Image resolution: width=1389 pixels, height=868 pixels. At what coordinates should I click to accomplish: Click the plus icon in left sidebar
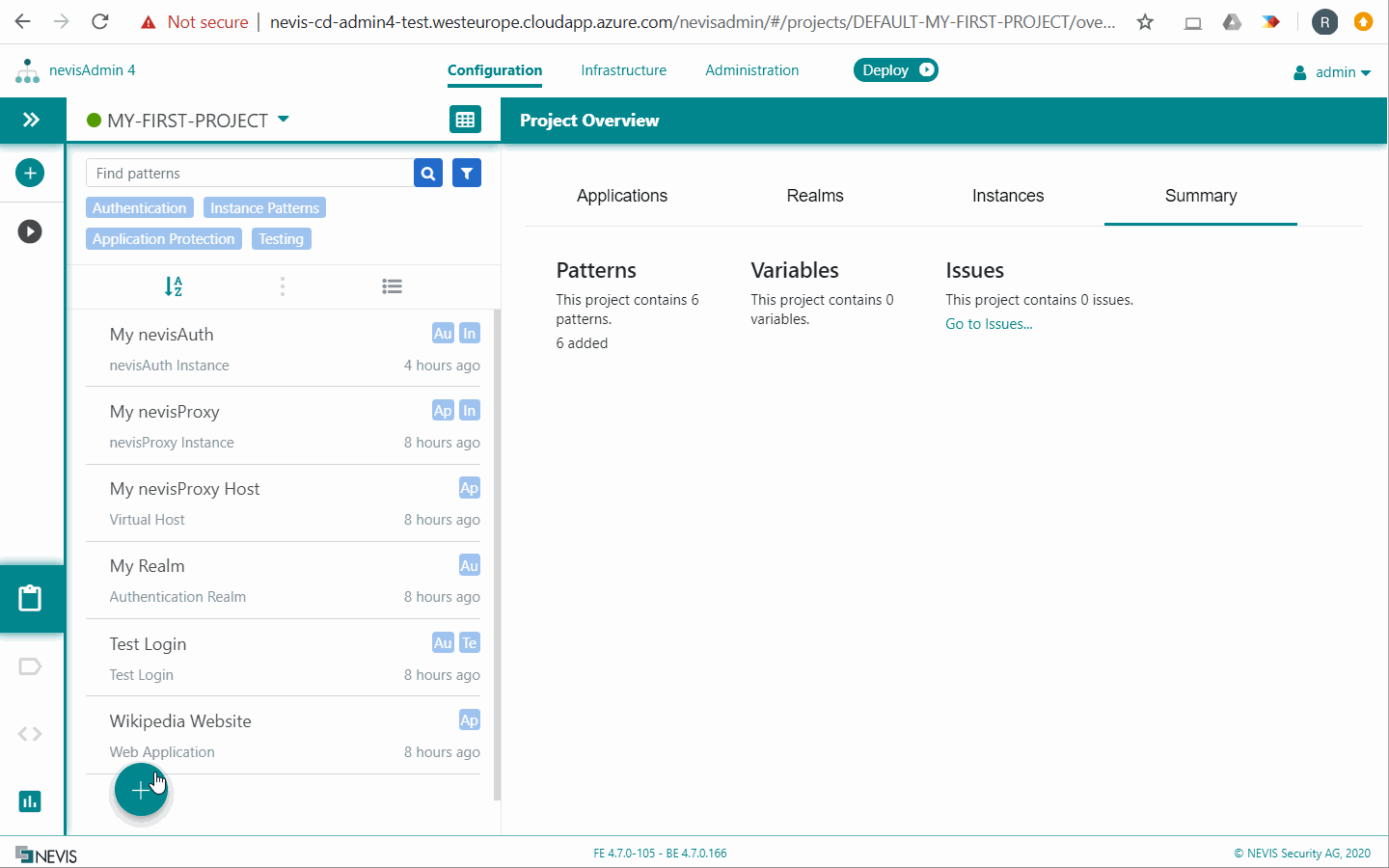pos(30,173)
